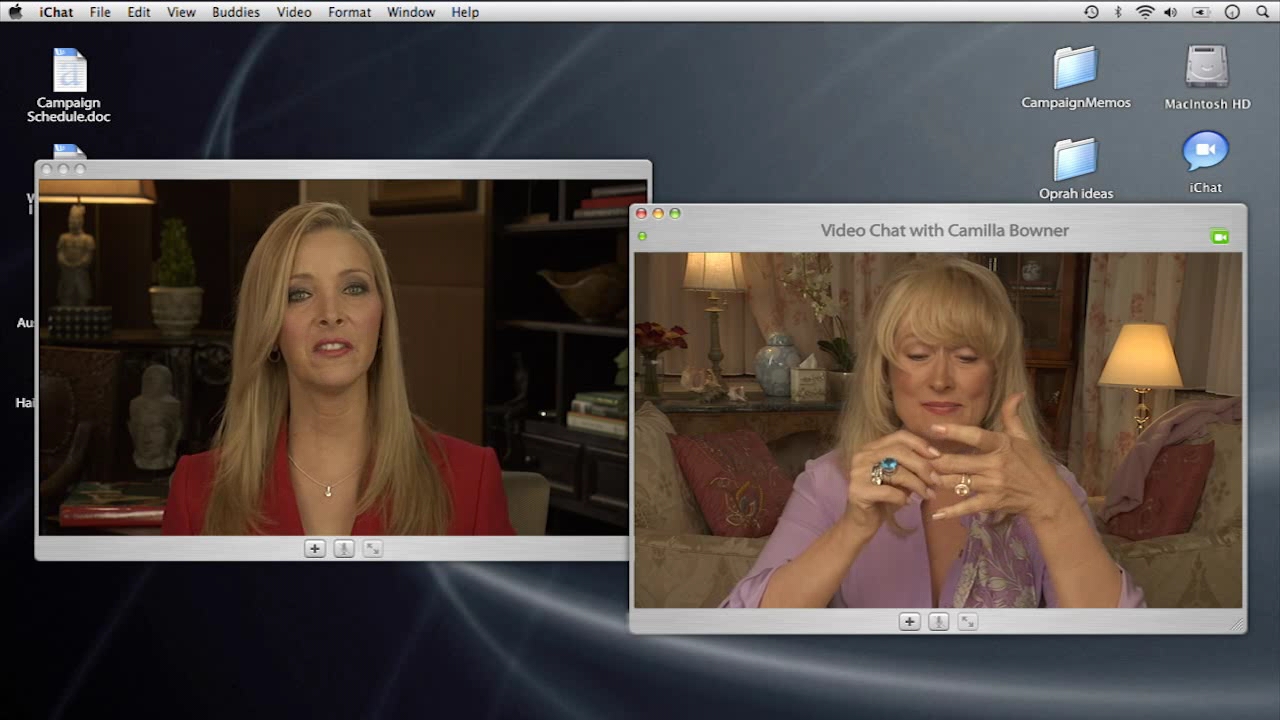1280x720 pixels.
Task: Open the Video menu
Action: click(x=294, y=12)
